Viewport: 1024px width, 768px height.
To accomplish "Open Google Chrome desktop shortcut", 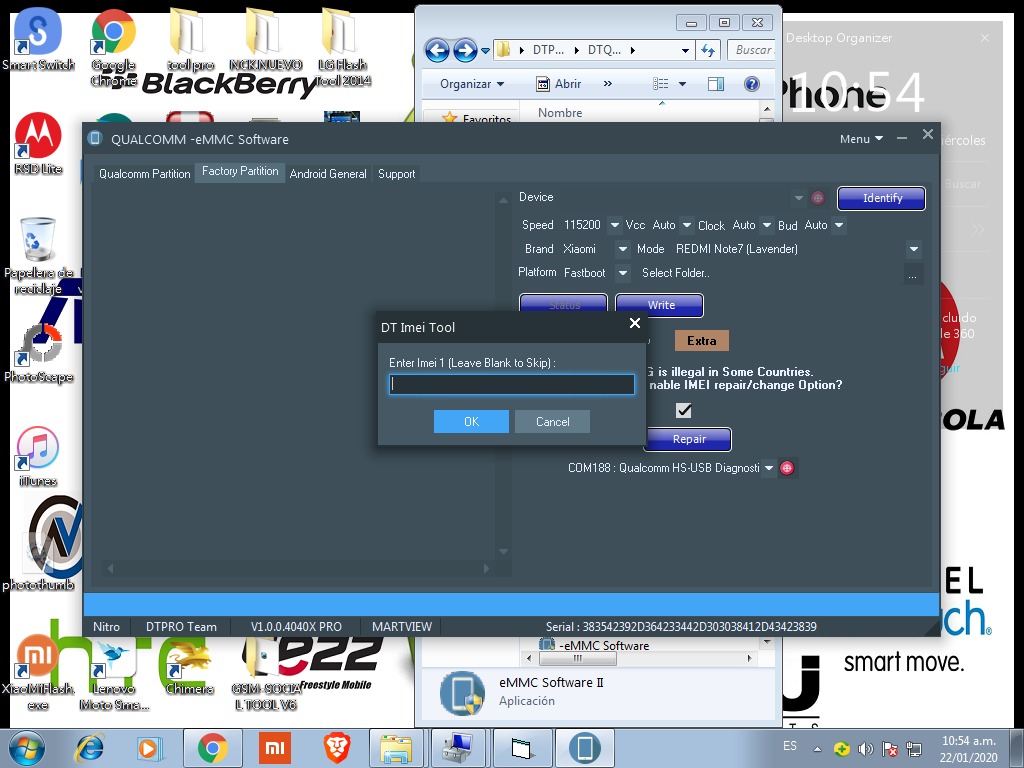I will (114, 47).
